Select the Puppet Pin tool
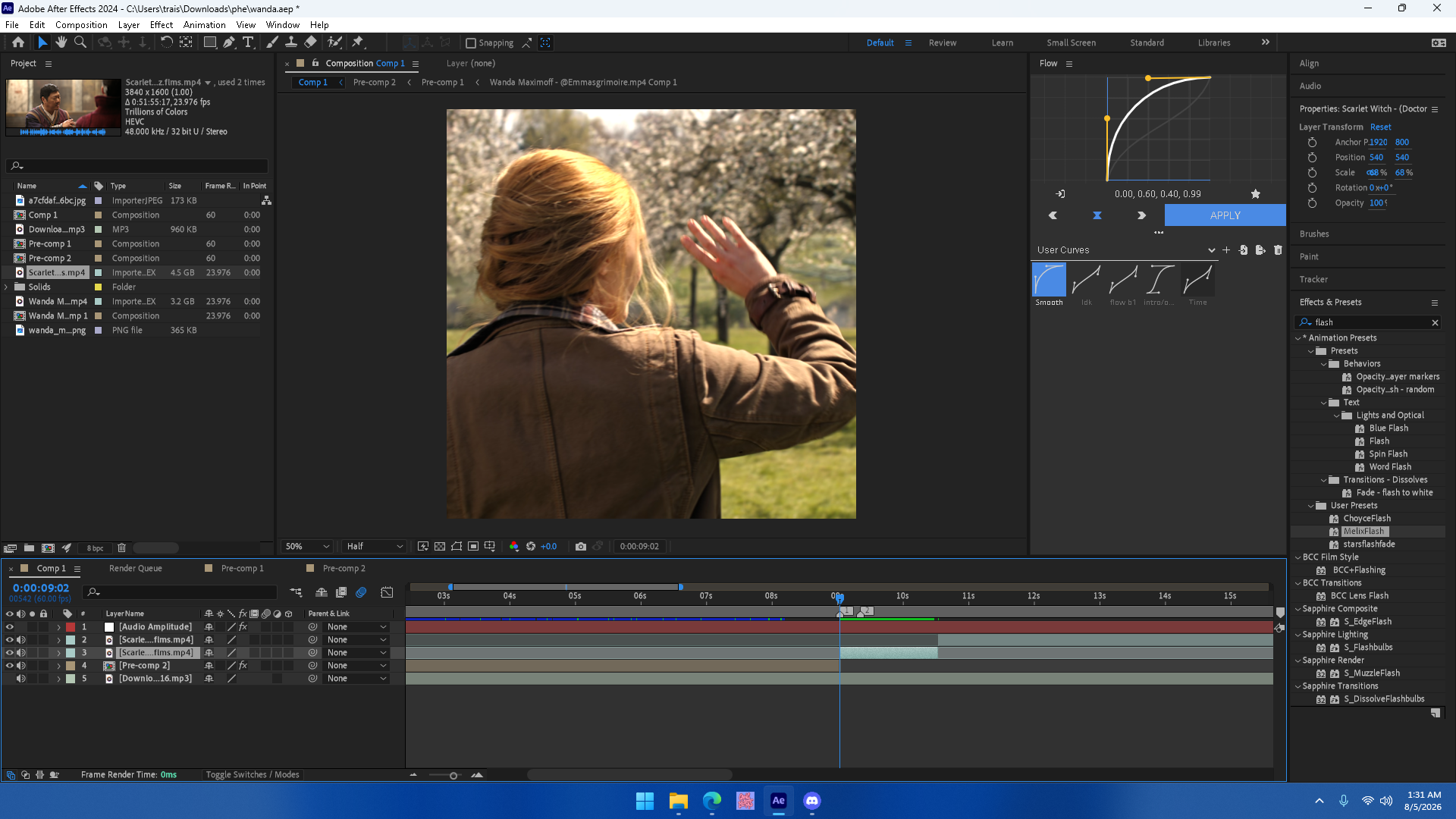Image resolution: width=1456 pixels, height=819 pixels. (x=358, y=42)
